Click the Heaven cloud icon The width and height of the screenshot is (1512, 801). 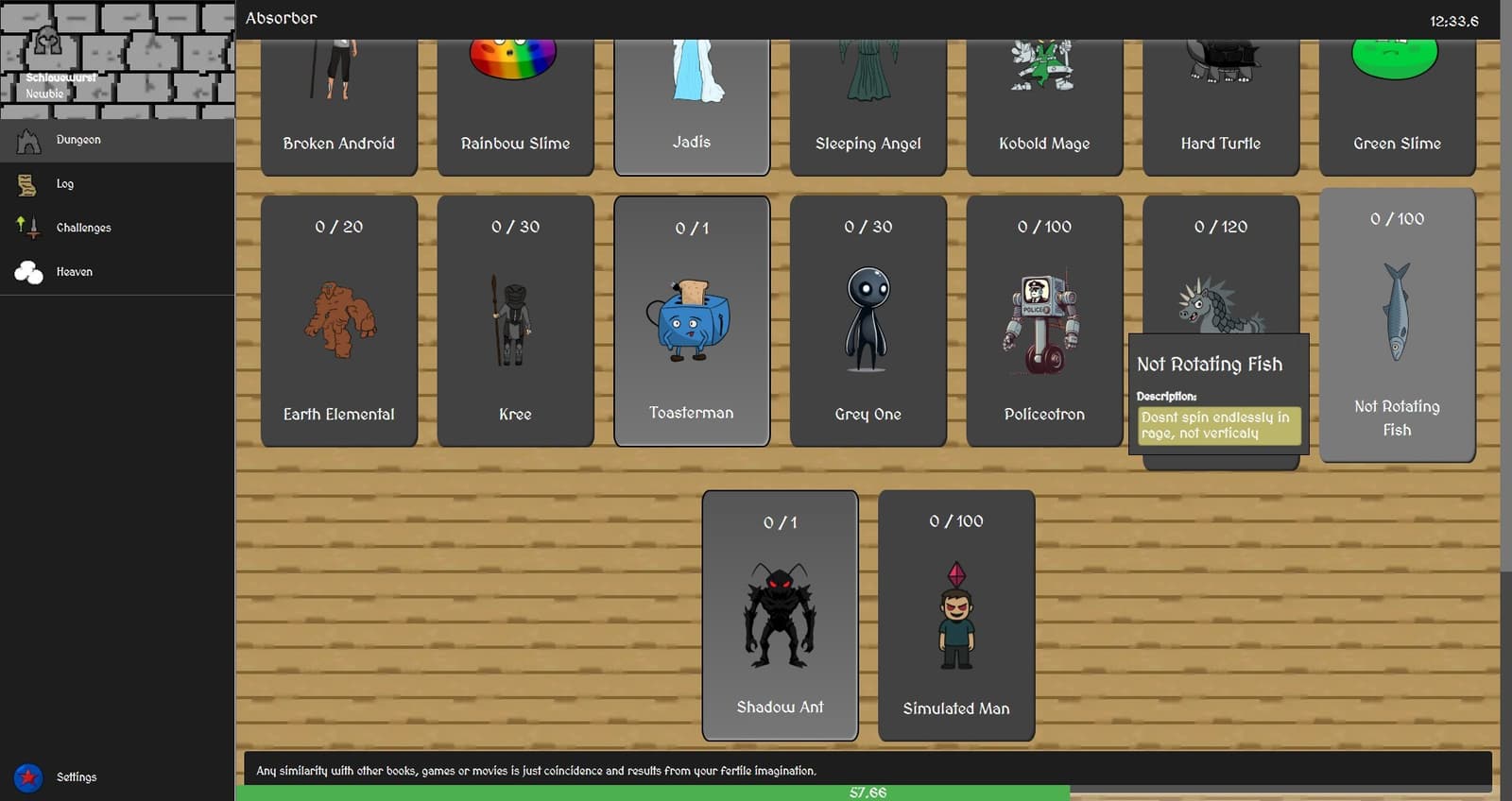tap(28, 272)
